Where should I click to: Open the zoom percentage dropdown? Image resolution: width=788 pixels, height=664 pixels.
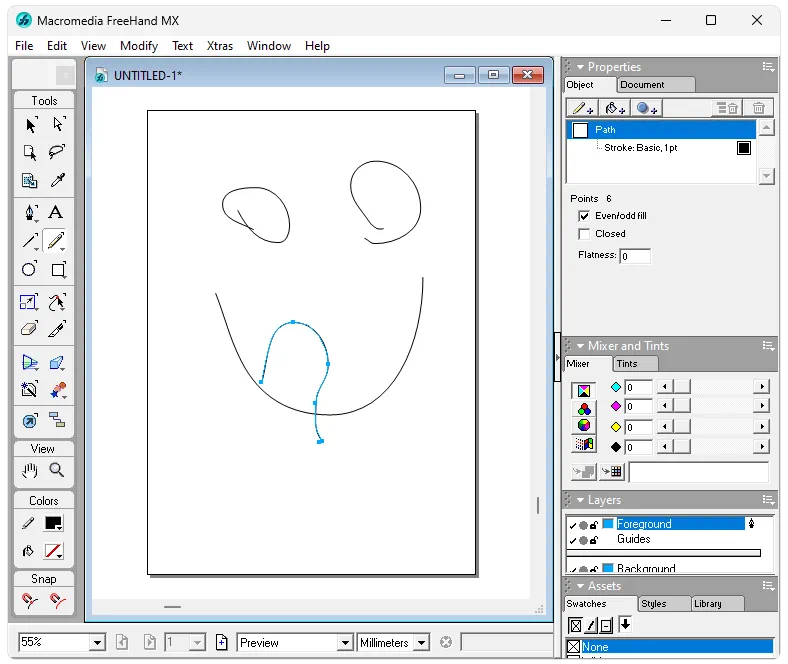tap(97, 642)
